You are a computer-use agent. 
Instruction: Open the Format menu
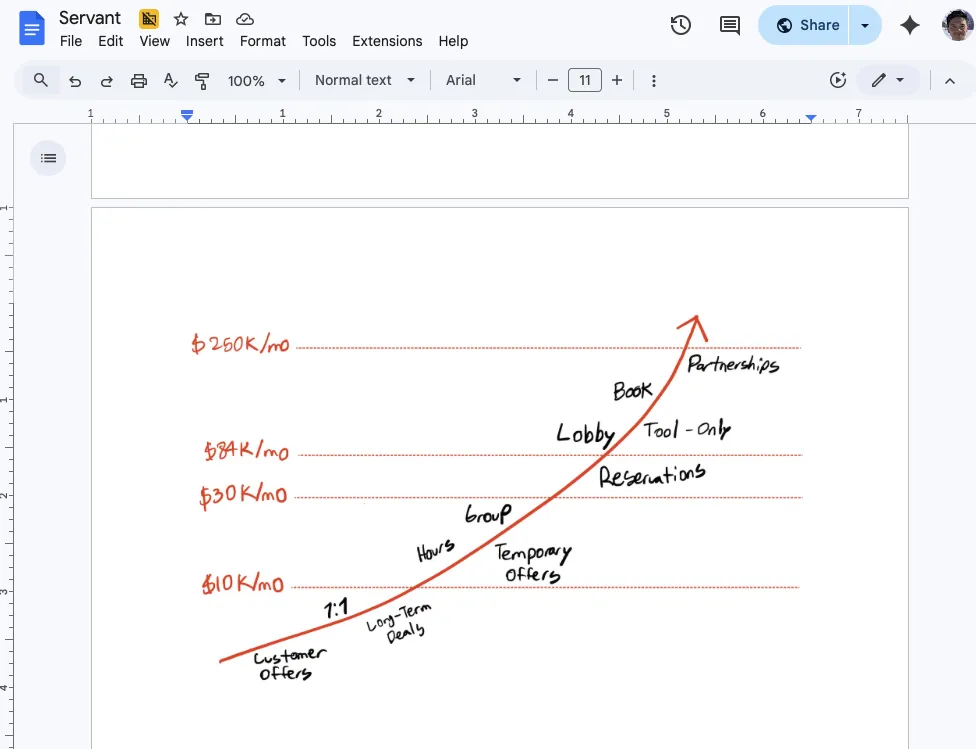(263, 41)
